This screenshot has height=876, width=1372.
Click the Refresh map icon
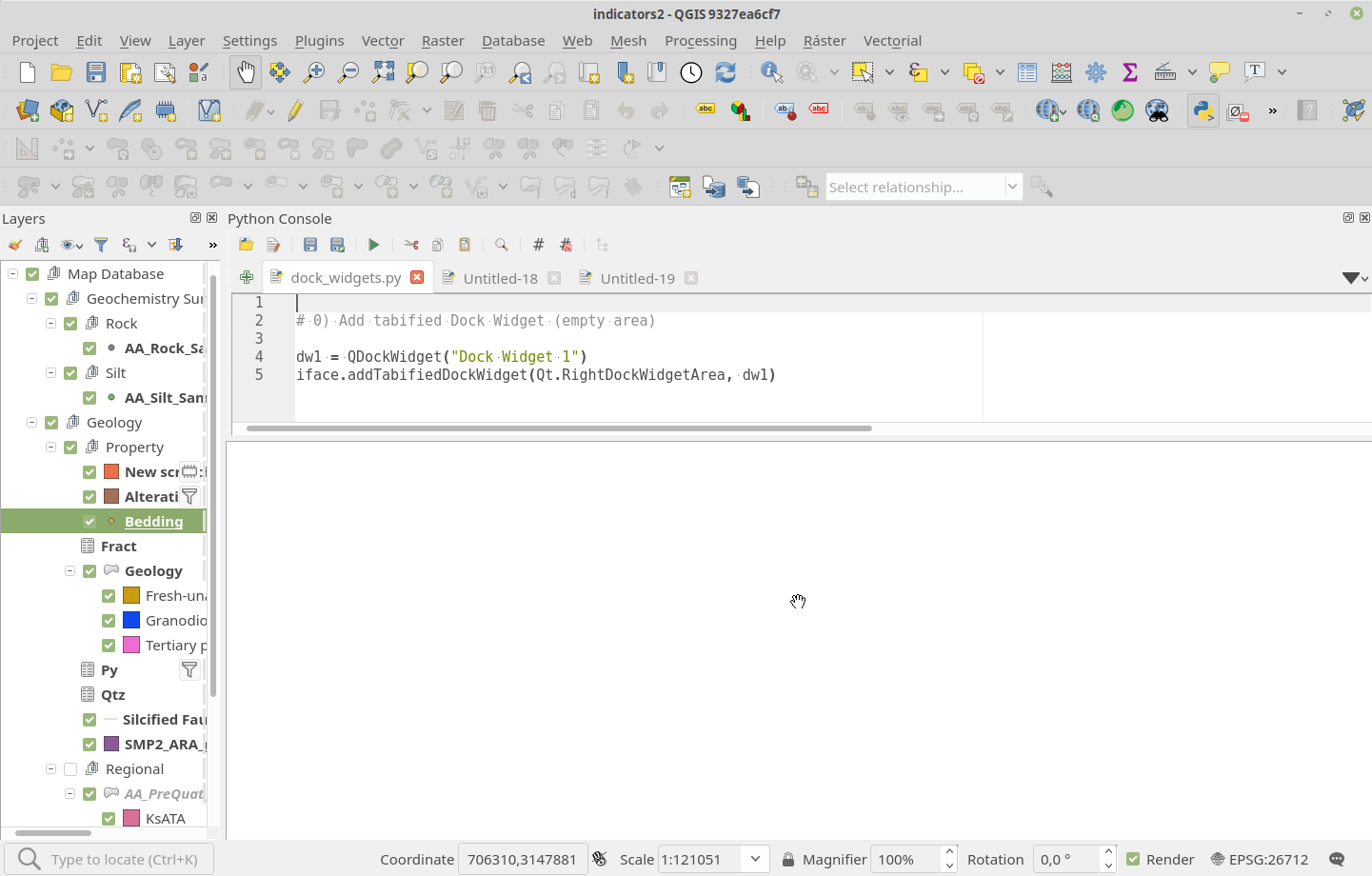tap(726, 72)
